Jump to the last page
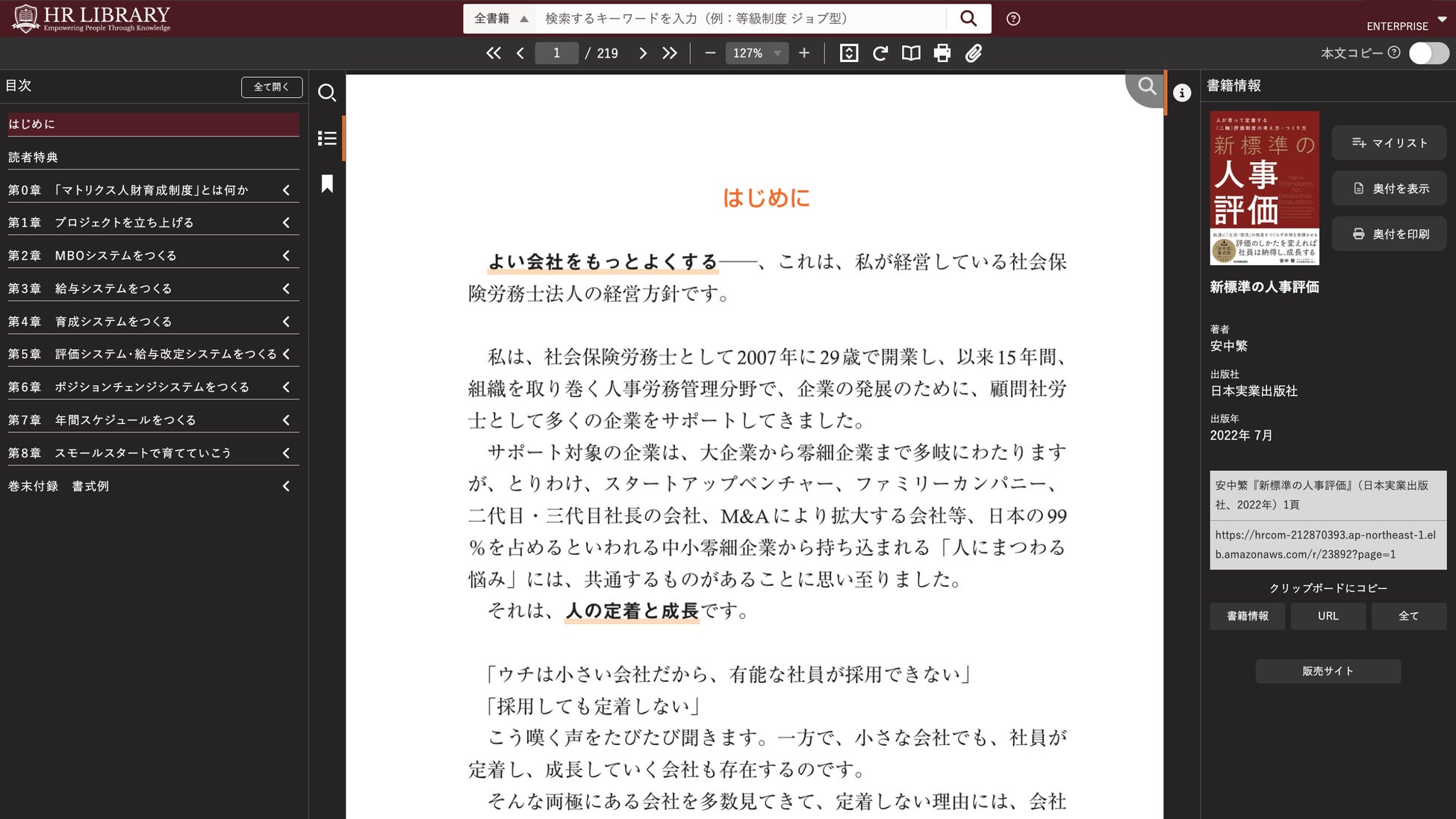 coord(670,53)
